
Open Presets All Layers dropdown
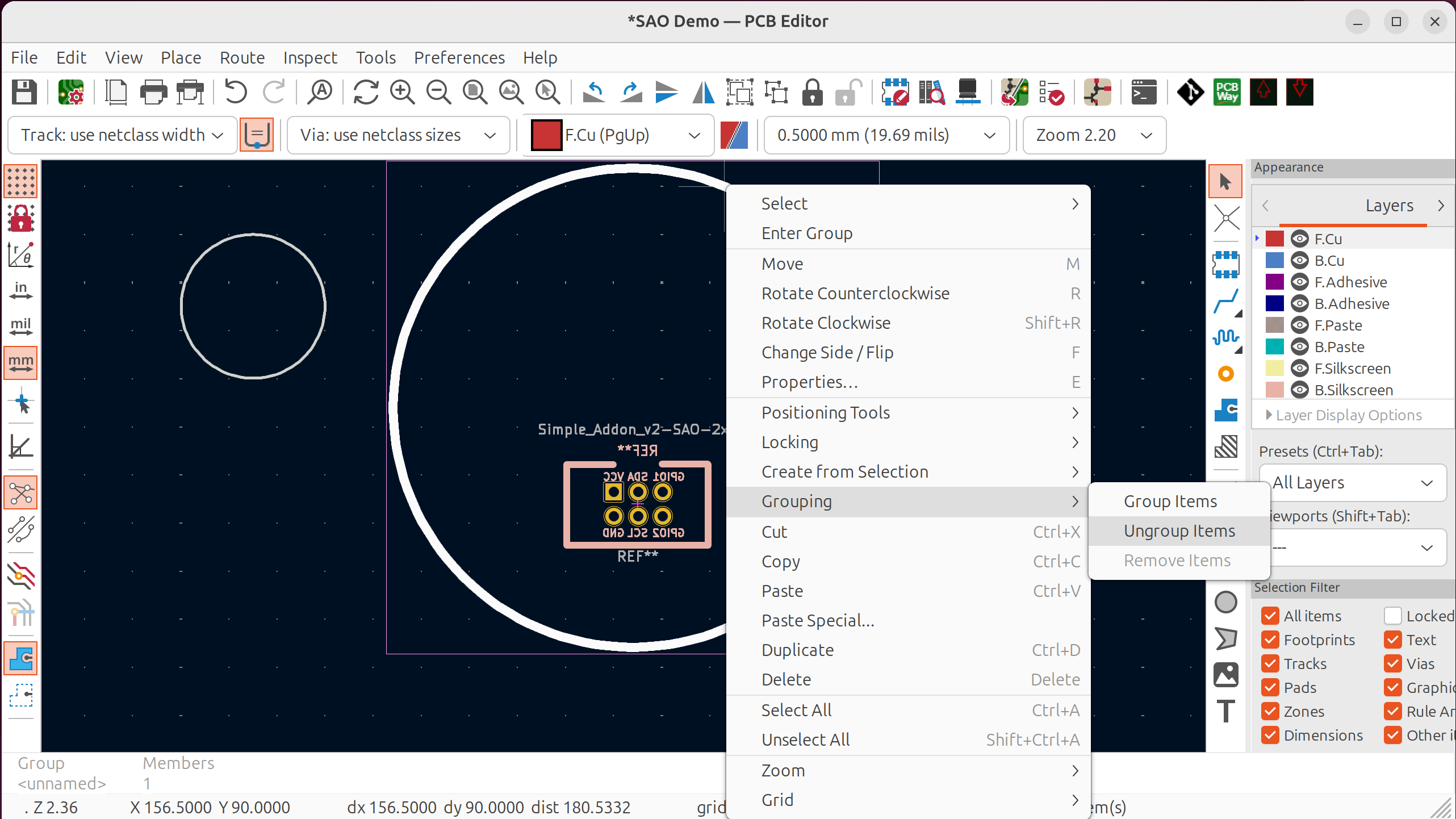(1352, 483)
